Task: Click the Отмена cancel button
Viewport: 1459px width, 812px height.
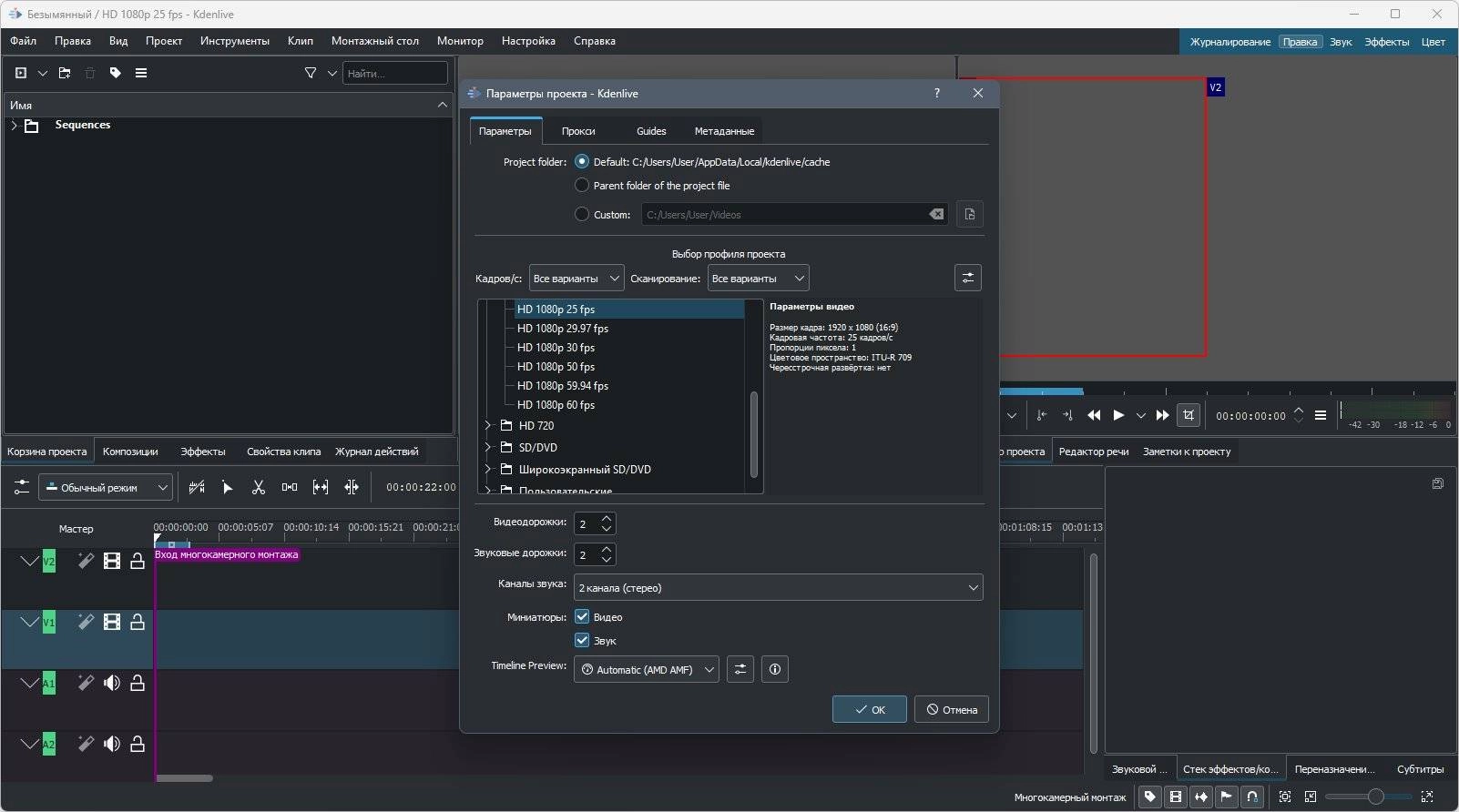Action: (x=952, y=709)
